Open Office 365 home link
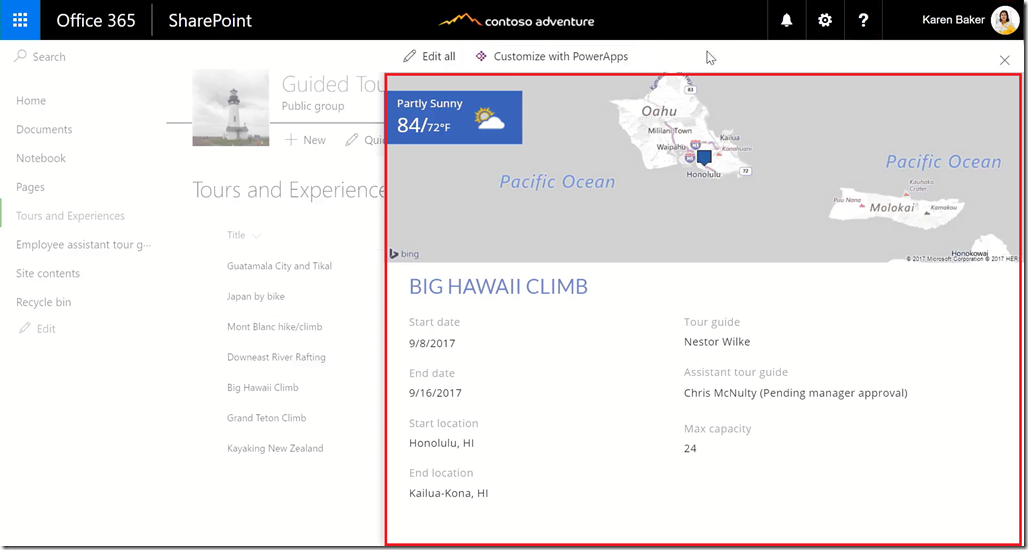Viewport: 1028px width, 550px height. (x=96, y=20)
